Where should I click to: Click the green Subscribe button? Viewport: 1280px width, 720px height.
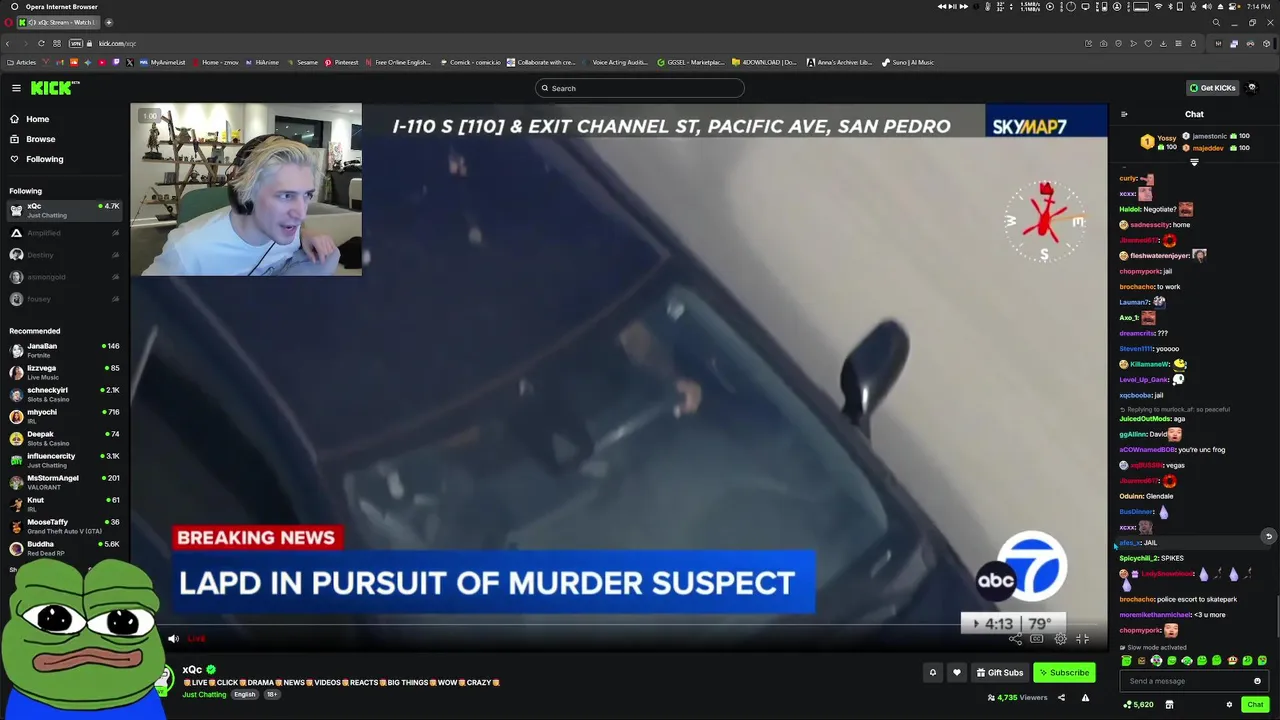[x=1063, y=672]
